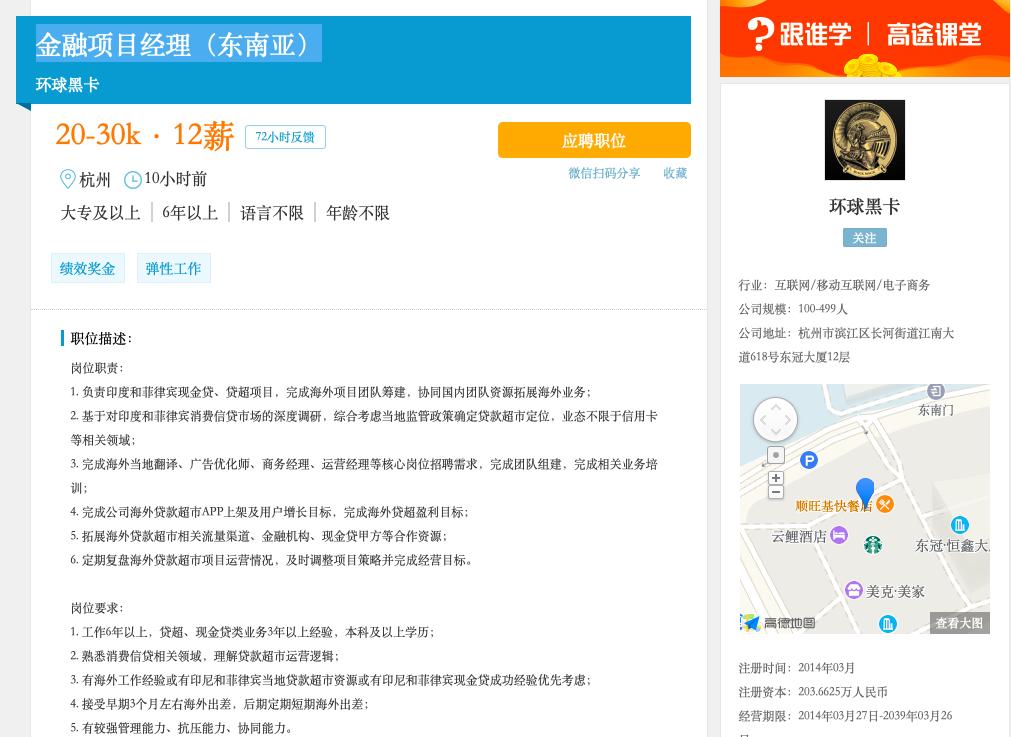The height and width of the screenshot is (737, 1011).
Task: Click the location pin icon beside 杭州
Action: tap(67, 180)
